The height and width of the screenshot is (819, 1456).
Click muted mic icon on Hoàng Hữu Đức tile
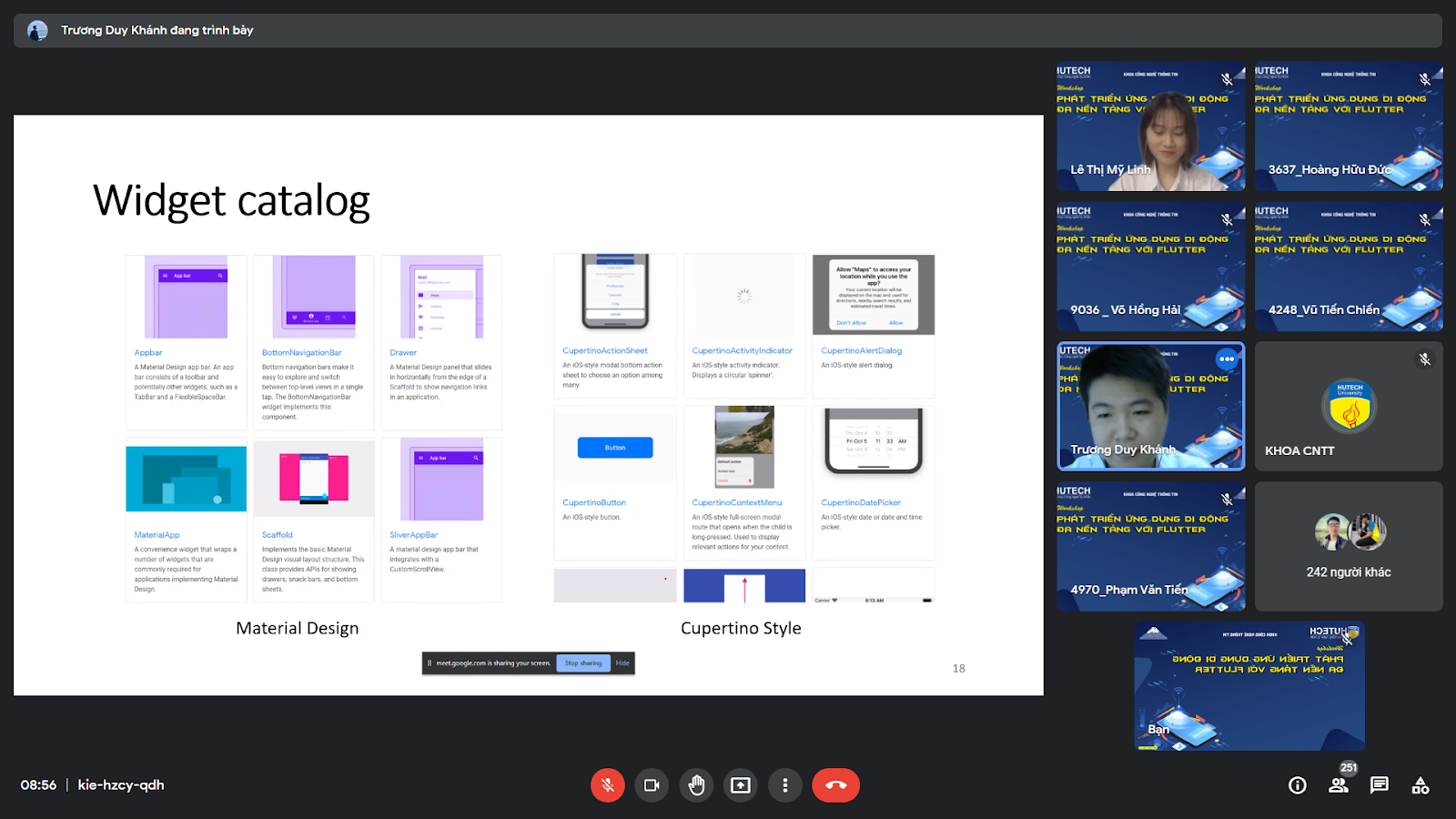[1425, 79]
